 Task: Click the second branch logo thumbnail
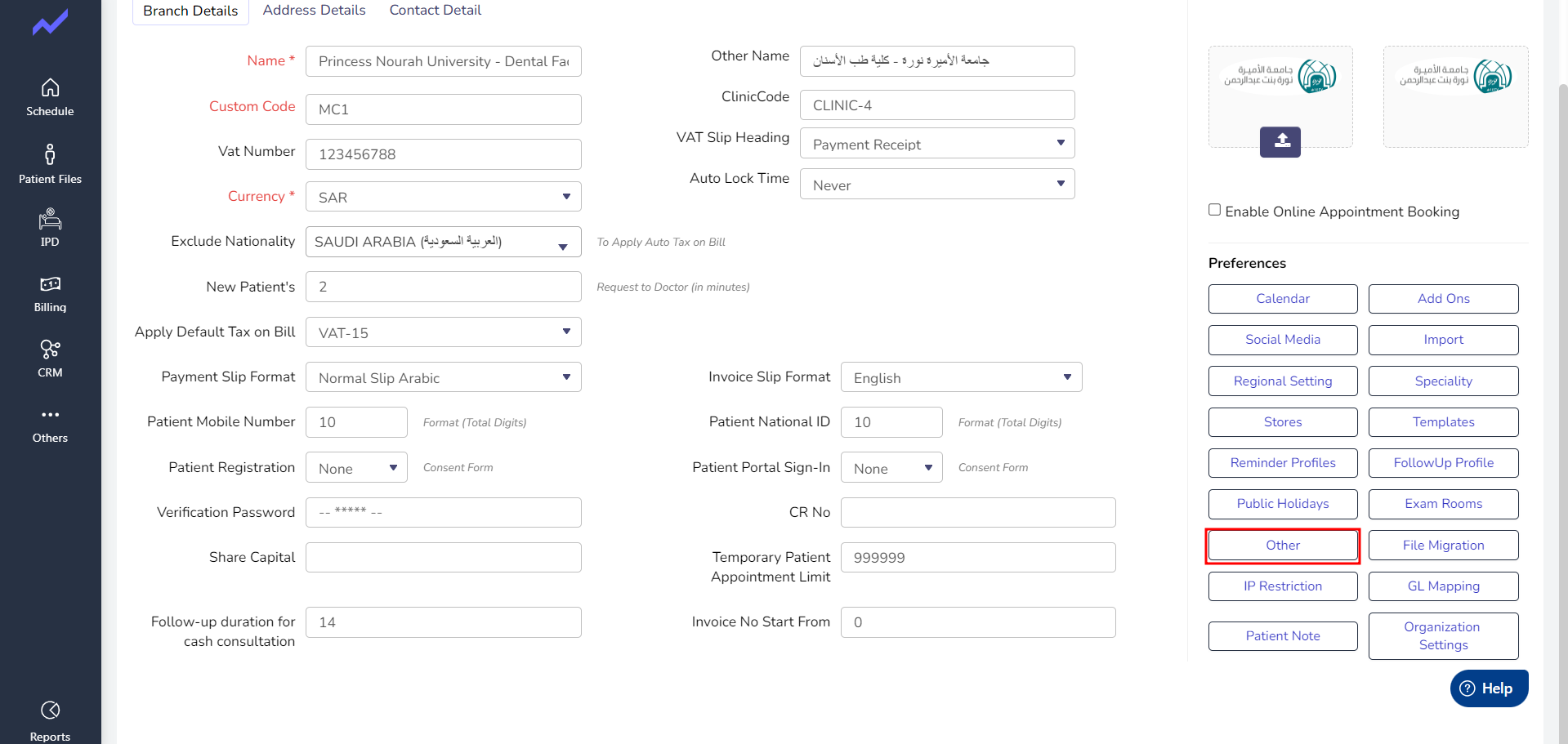[x=1455, y=96]
